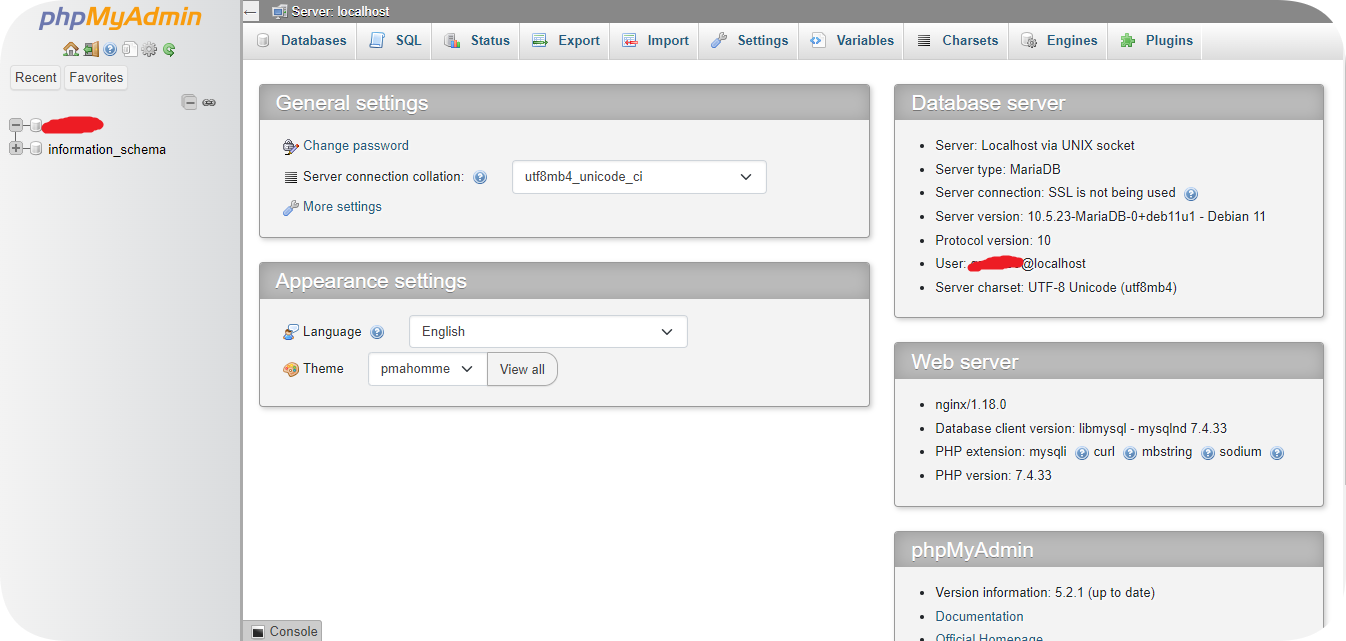Screen dimensions: 1346x641
Task: Click the Log out door icon
Action: 90,49
